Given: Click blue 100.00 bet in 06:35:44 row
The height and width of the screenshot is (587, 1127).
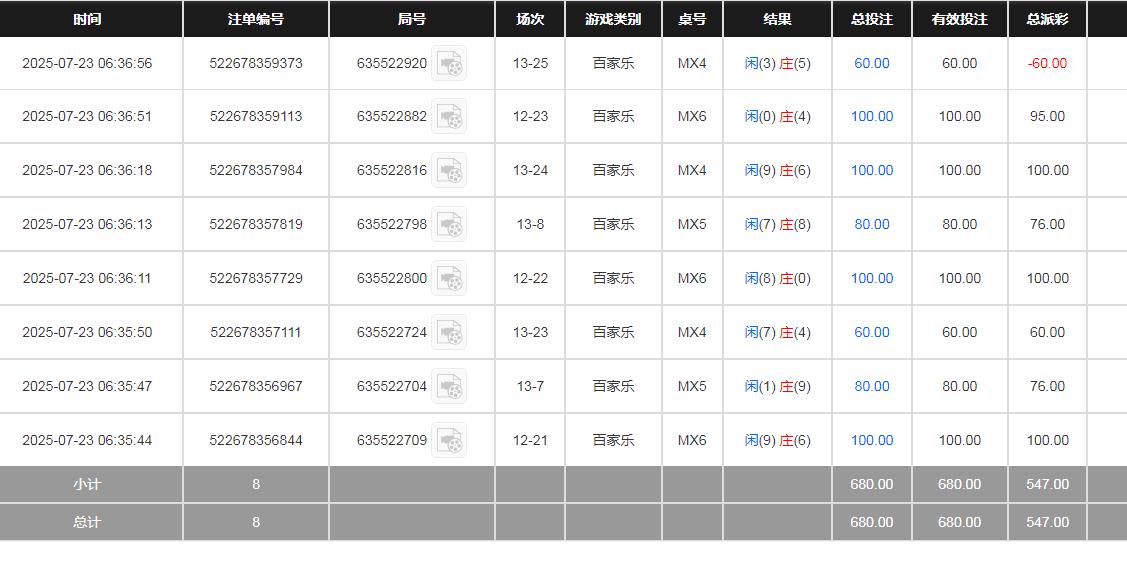Looking at the screenshot, I should pos(871,440).
